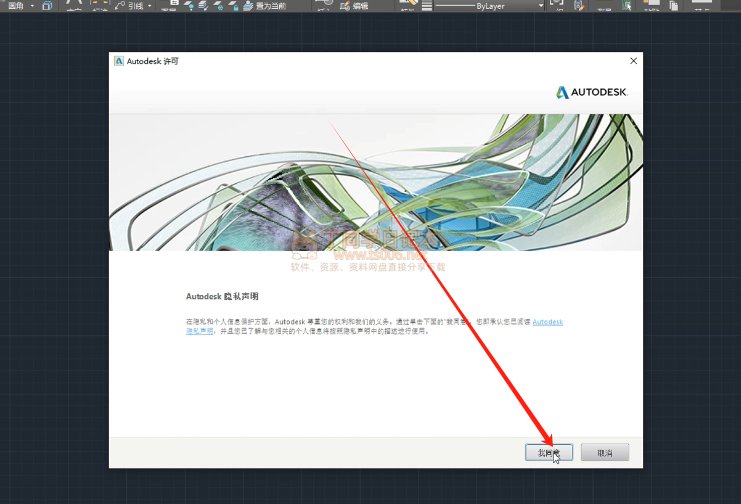Close the Autodesk 许可 dialog

point(633,61)
